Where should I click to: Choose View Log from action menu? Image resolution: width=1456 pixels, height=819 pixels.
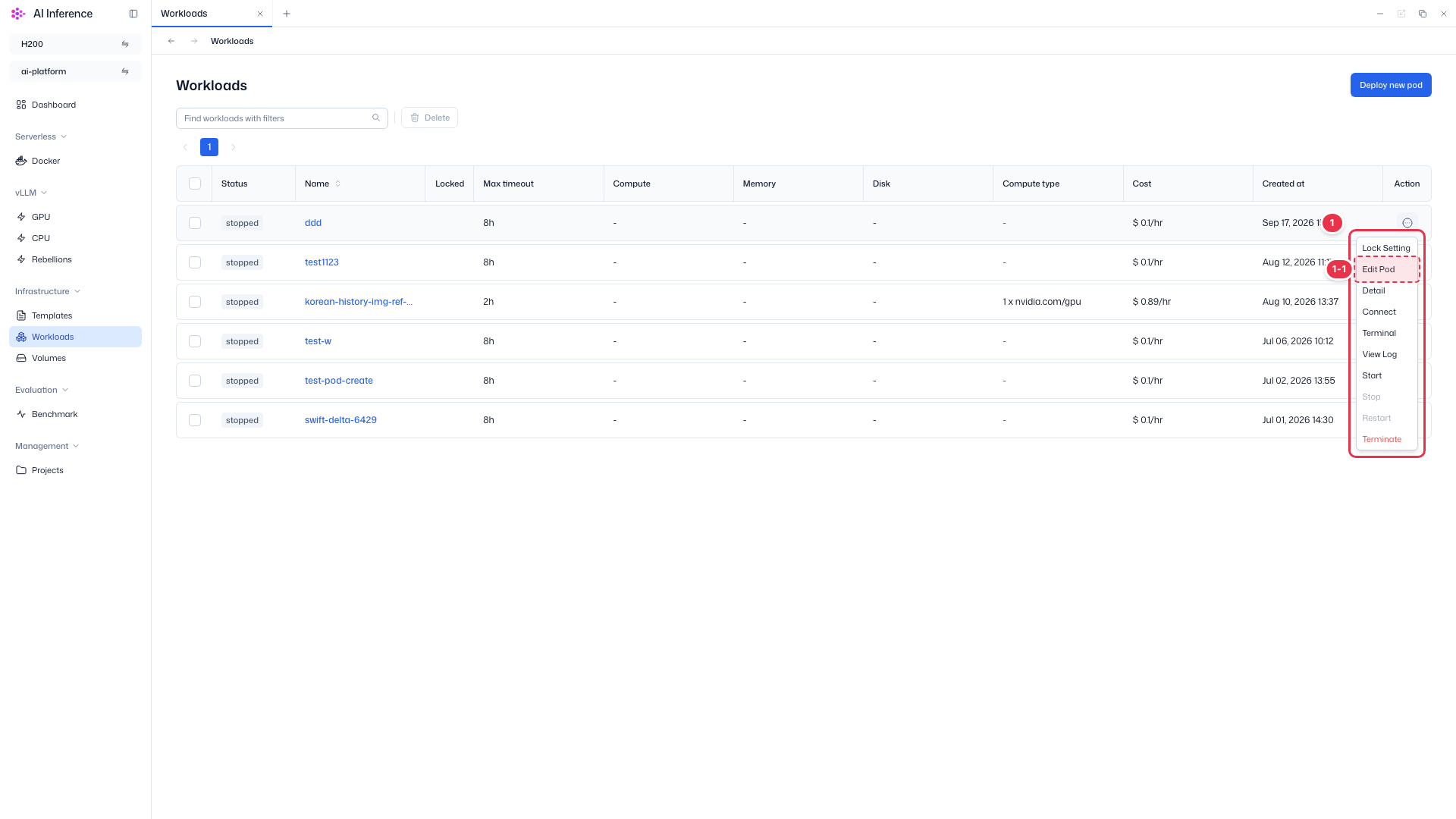tap(1386, 354)
